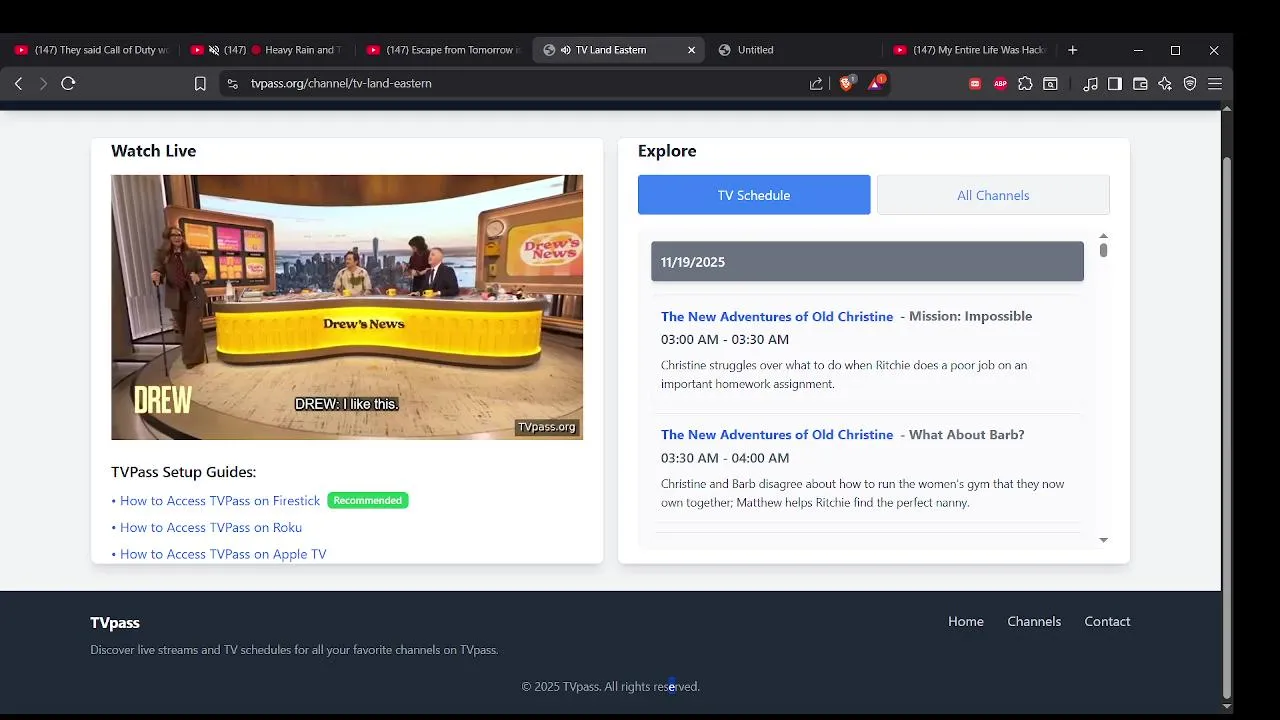1280x720 pixels.
Task: Open Old Christine Mission: Impossible listing
Action: tap(777, 316)
